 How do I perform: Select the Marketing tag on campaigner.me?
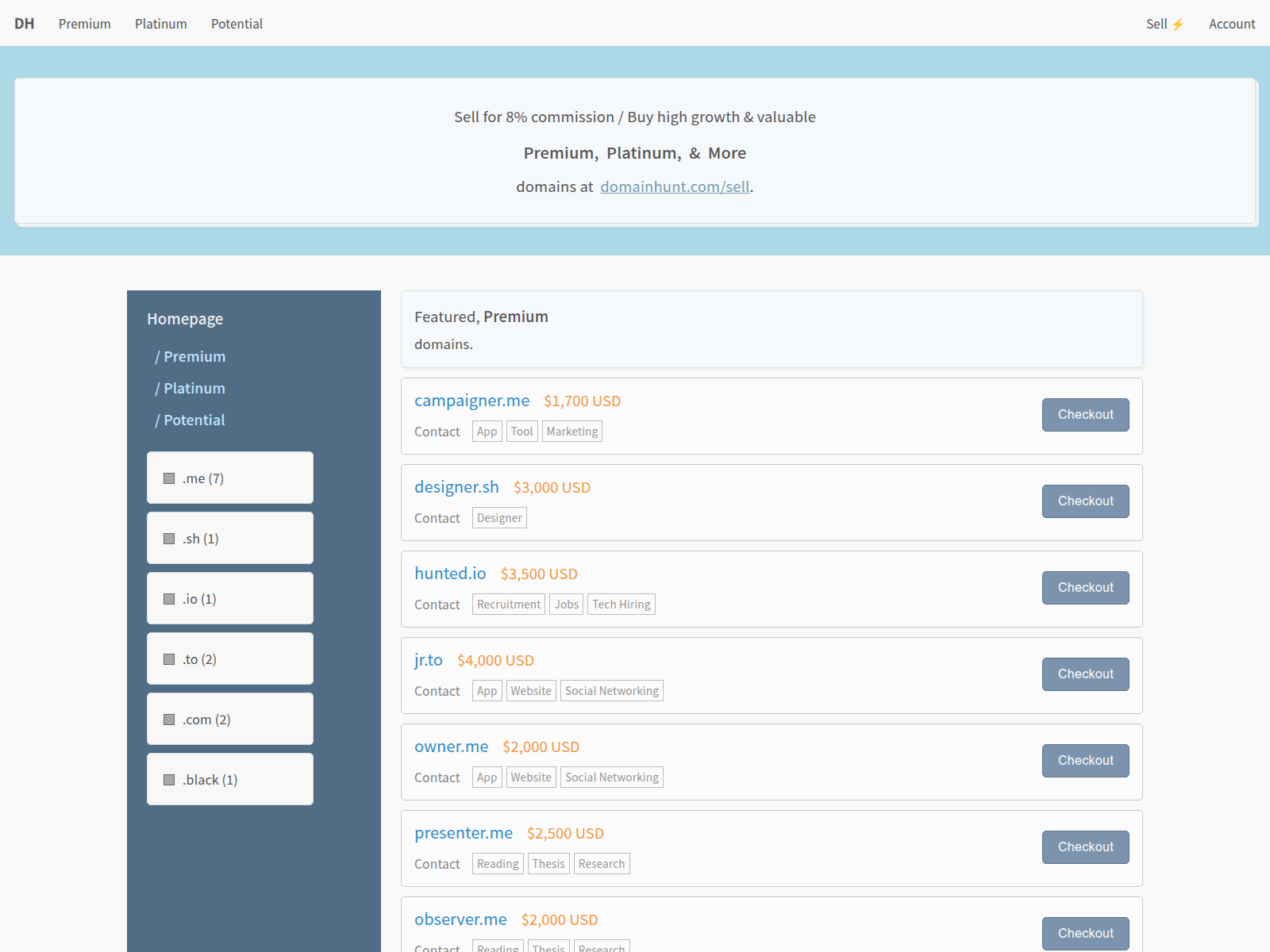coord(572,432)
